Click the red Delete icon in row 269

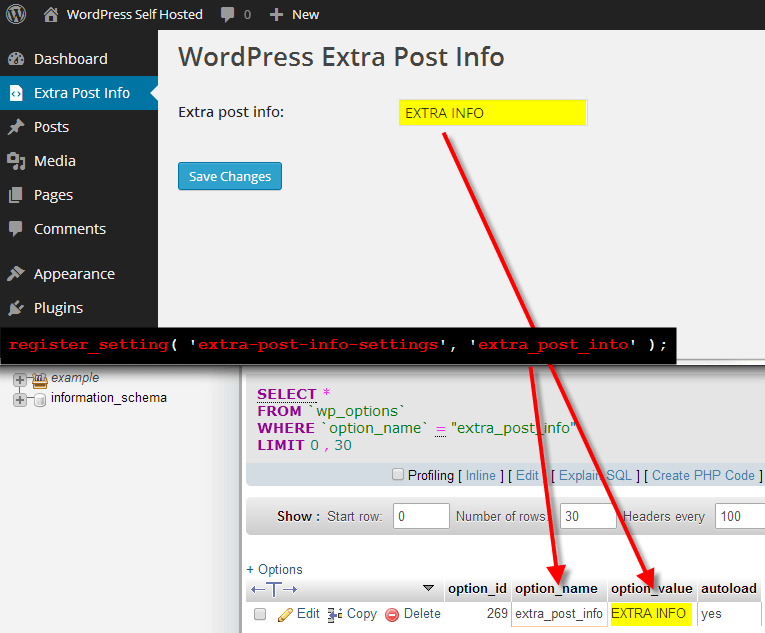pos(392,615)
